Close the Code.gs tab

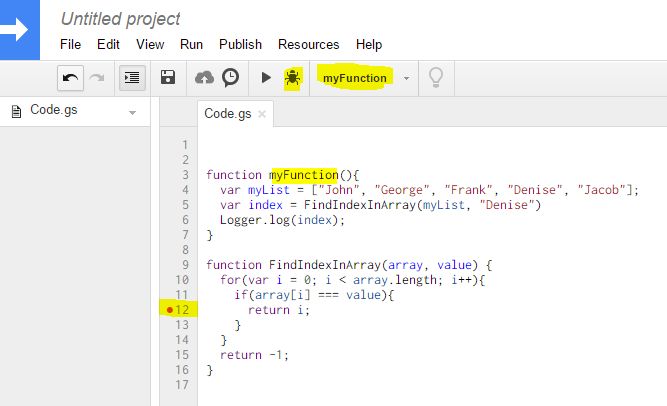tap(262, 114)
